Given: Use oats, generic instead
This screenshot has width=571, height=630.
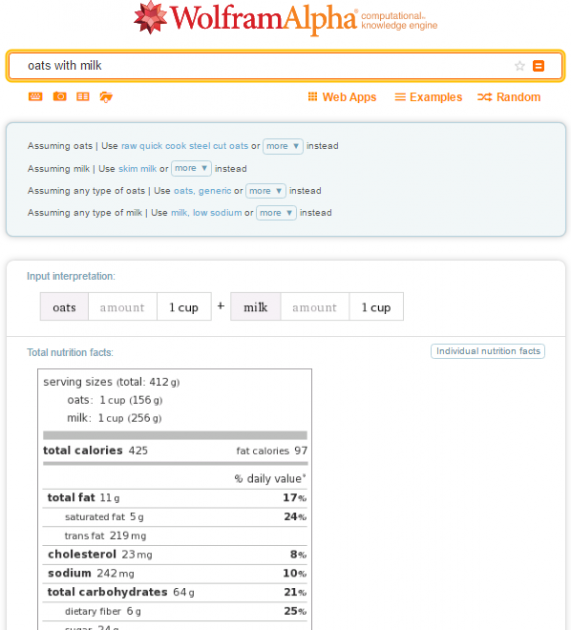Looking at the screenshot, I should 202,191.
